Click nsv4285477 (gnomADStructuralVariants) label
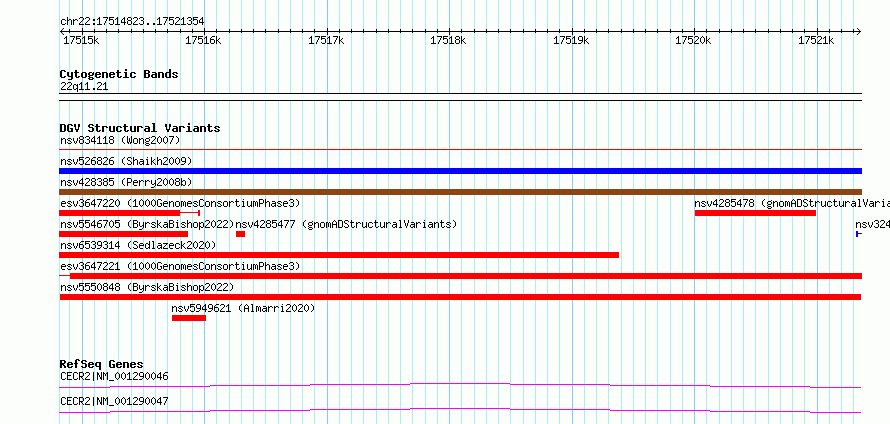Image resolution: width=890 pixels, height=424 pixels. 346,224
